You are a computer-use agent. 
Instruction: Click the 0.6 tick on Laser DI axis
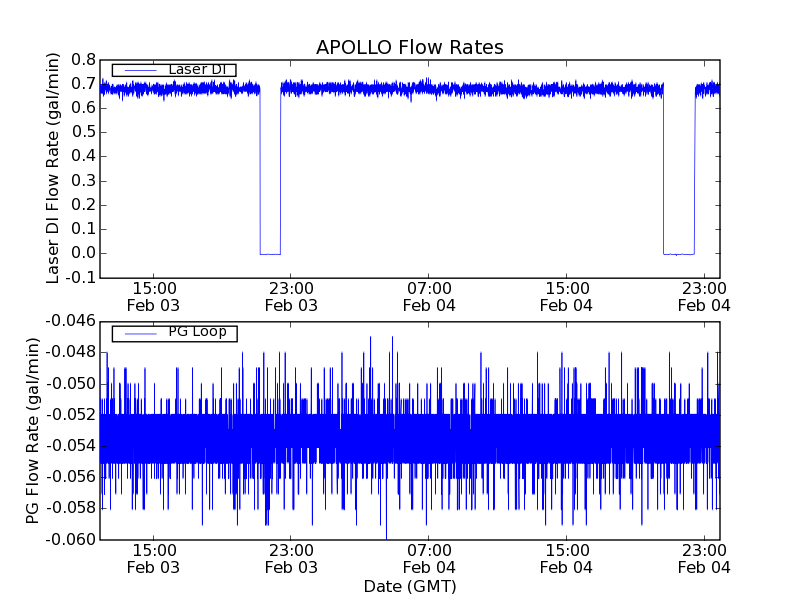(84, 108)
